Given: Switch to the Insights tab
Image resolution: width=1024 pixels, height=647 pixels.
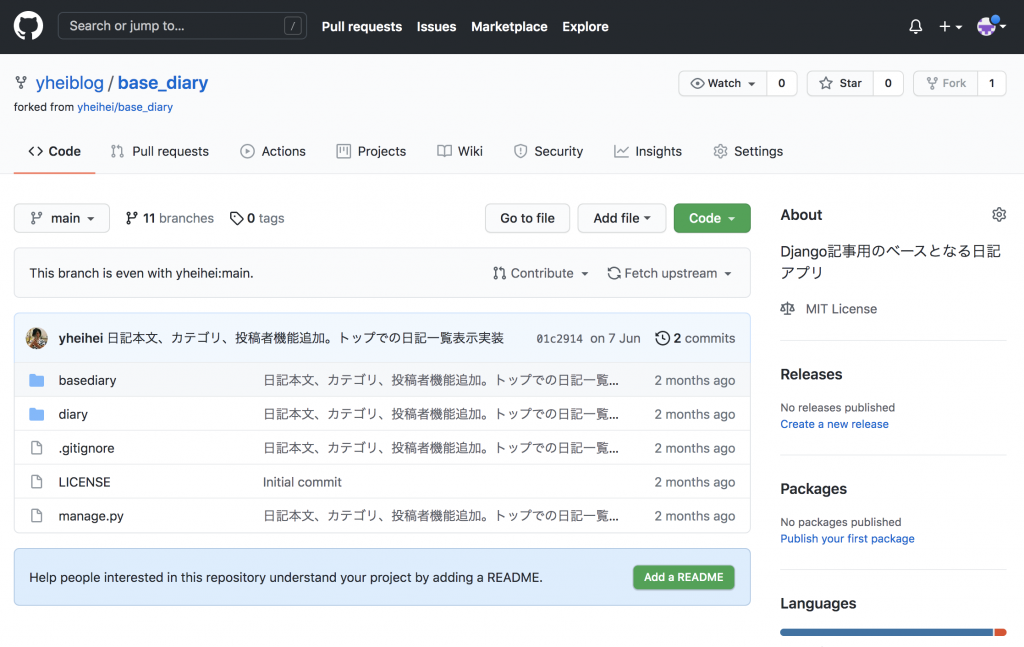Looking at the screenshot, I should (x=648, y=151).
